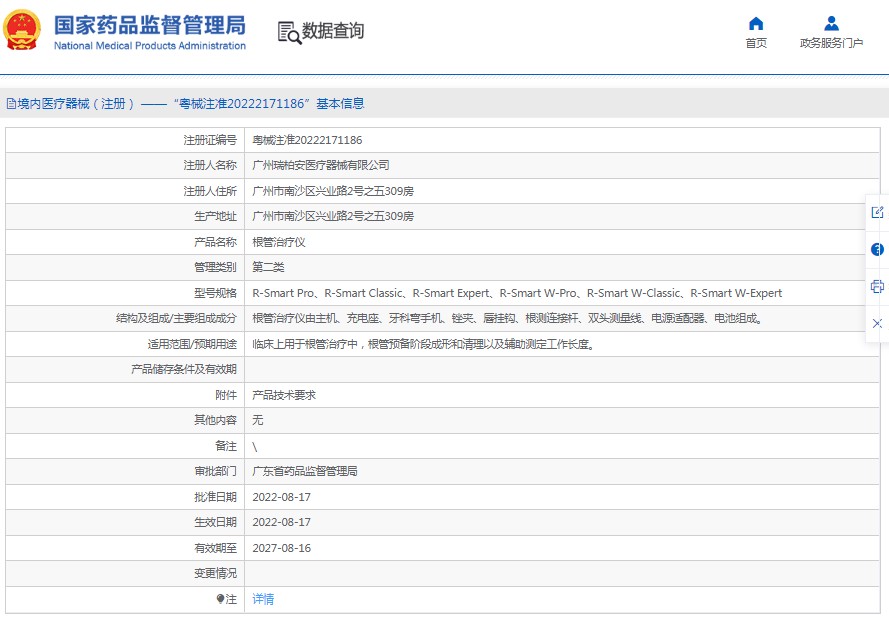Image resolution: width=889 pixels, height=621 pixels.
Task: Go to 首页 home icon
Action: [x=756, y=24]
